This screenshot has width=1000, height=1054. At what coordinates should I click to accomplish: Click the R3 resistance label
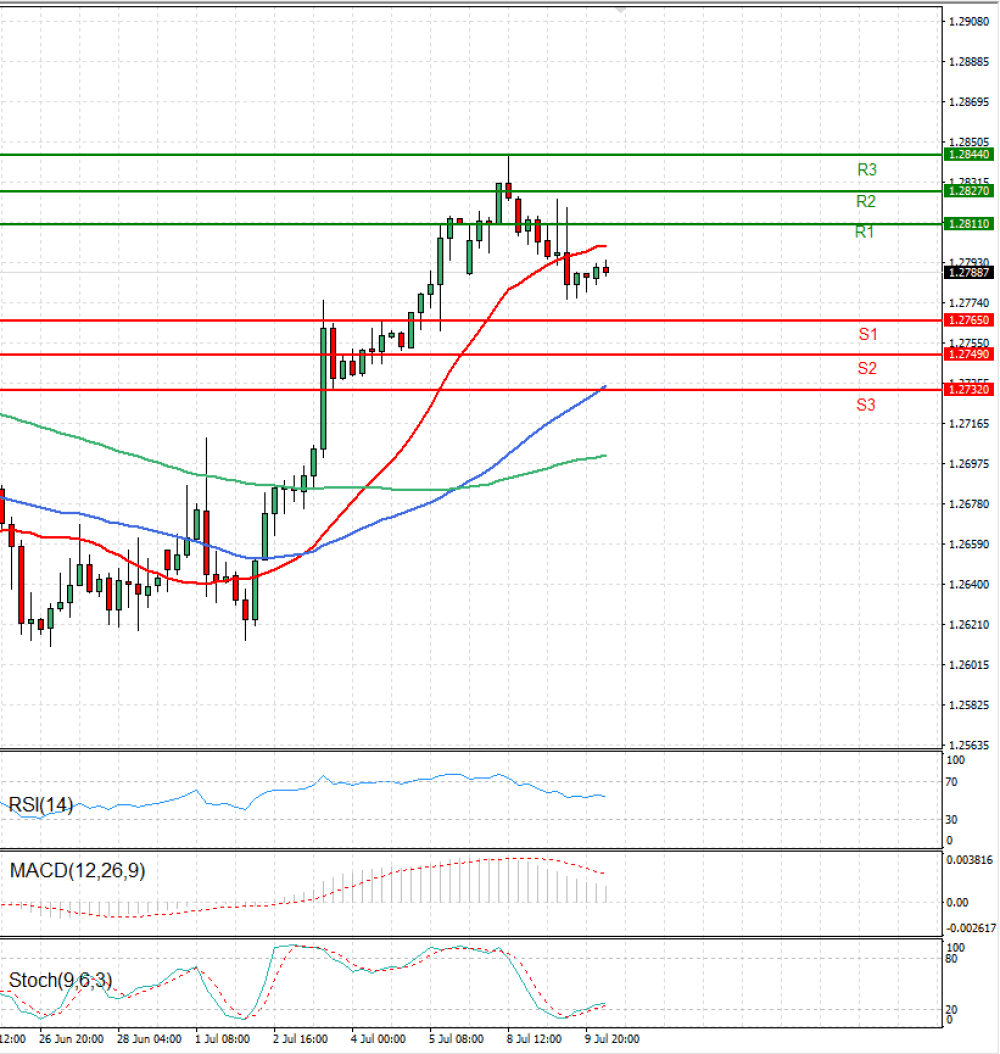[x=867, y=169]
